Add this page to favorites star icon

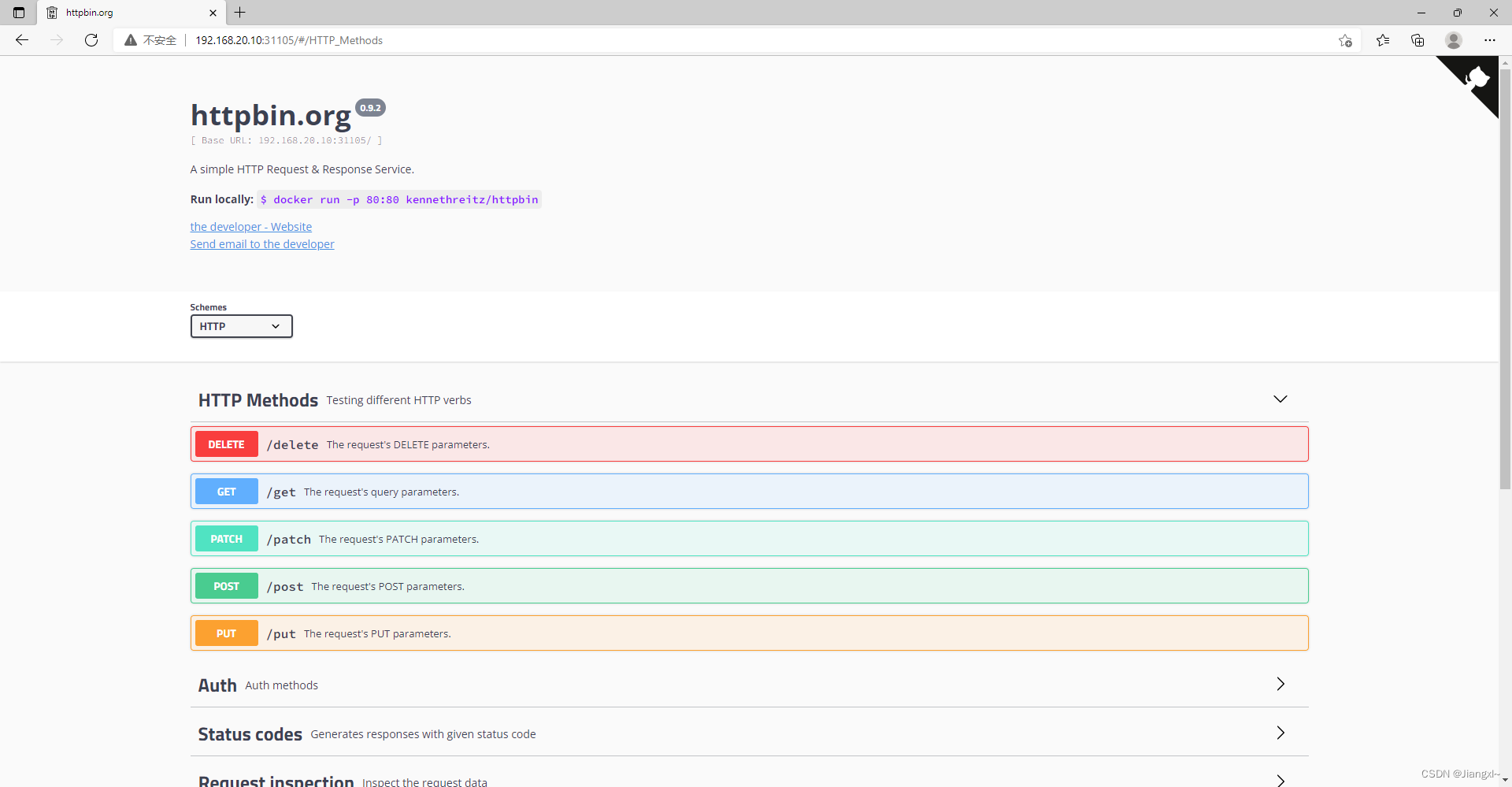coord(1345,40)
